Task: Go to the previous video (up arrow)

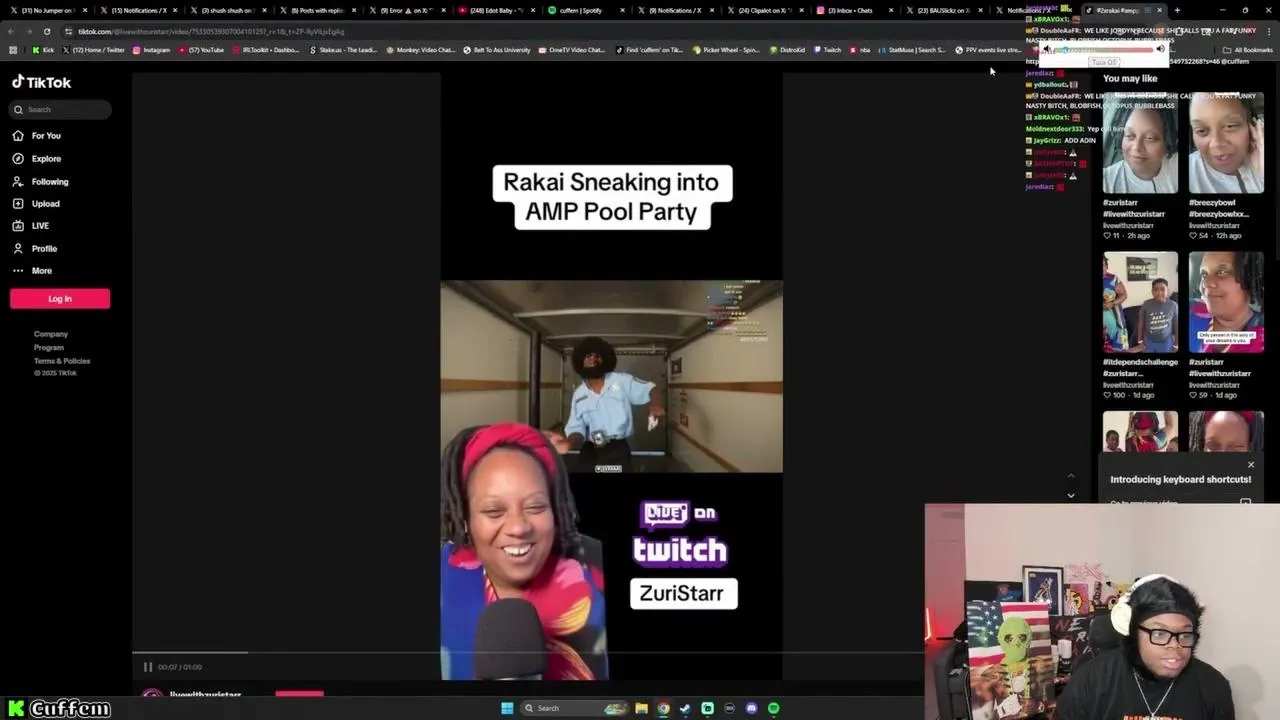Action: (1071, 475)
